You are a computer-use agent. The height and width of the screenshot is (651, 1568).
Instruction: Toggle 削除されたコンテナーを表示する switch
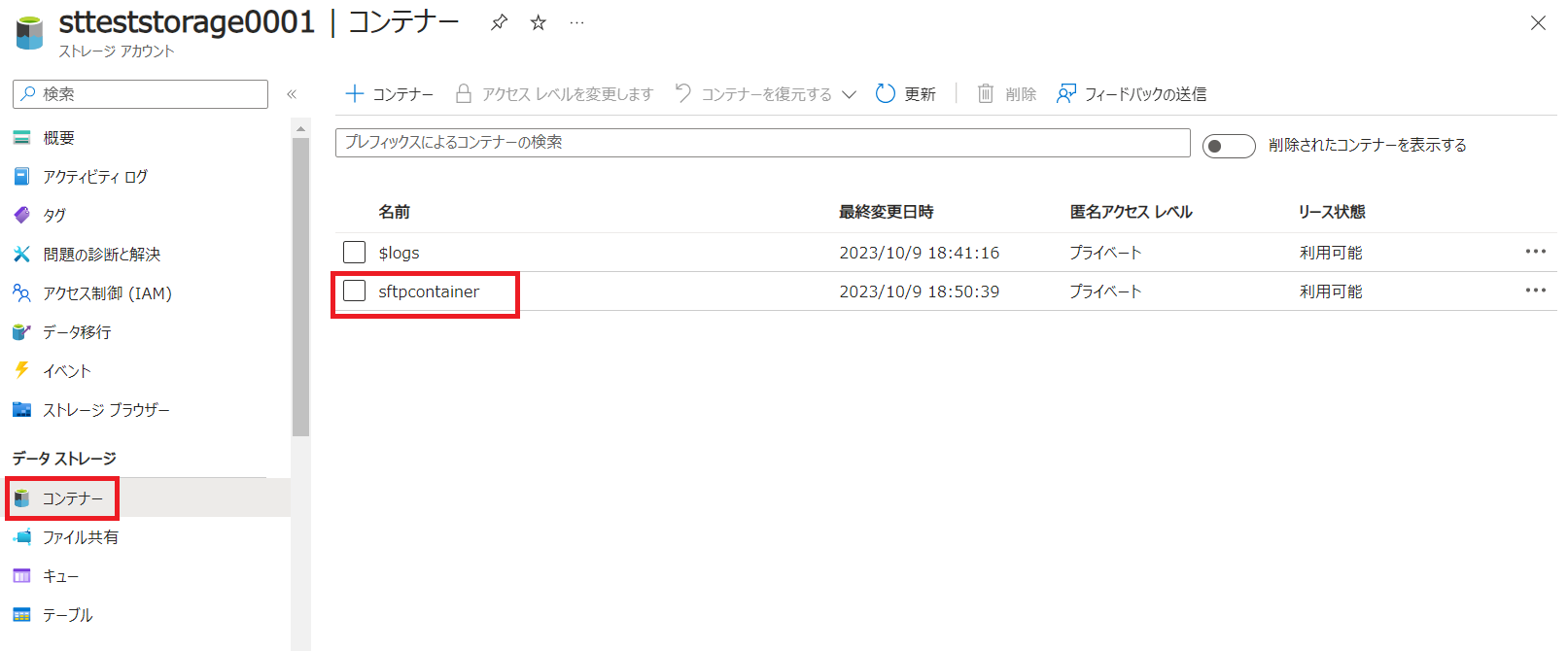point(1229,146)
